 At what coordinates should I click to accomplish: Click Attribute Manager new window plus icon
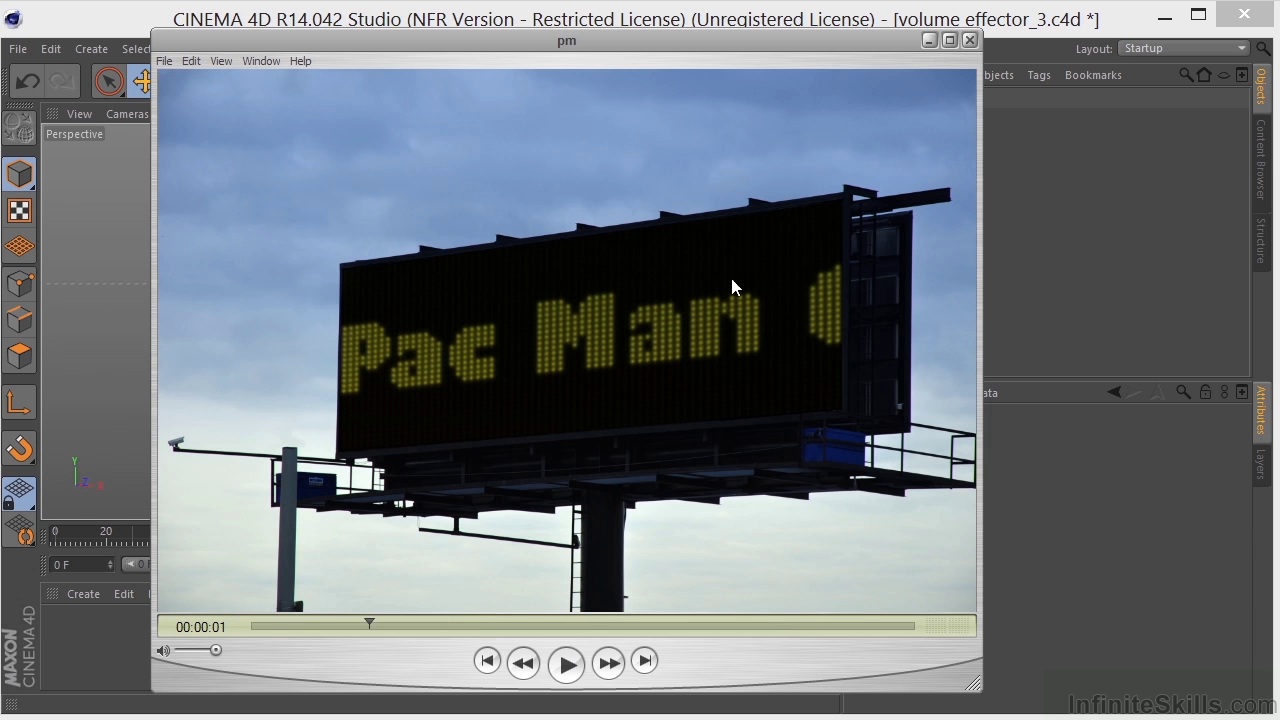1242,392
